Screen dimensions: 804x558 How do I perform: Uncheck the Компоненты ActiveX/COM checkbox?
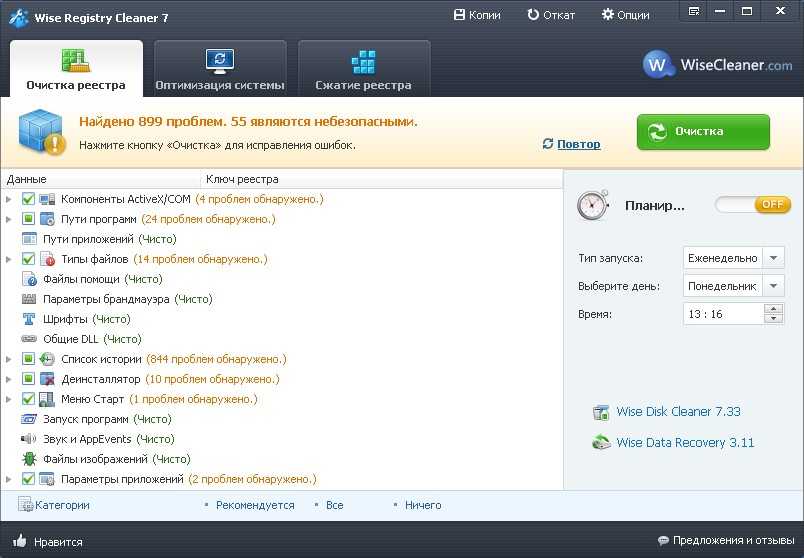click(28, 199)
